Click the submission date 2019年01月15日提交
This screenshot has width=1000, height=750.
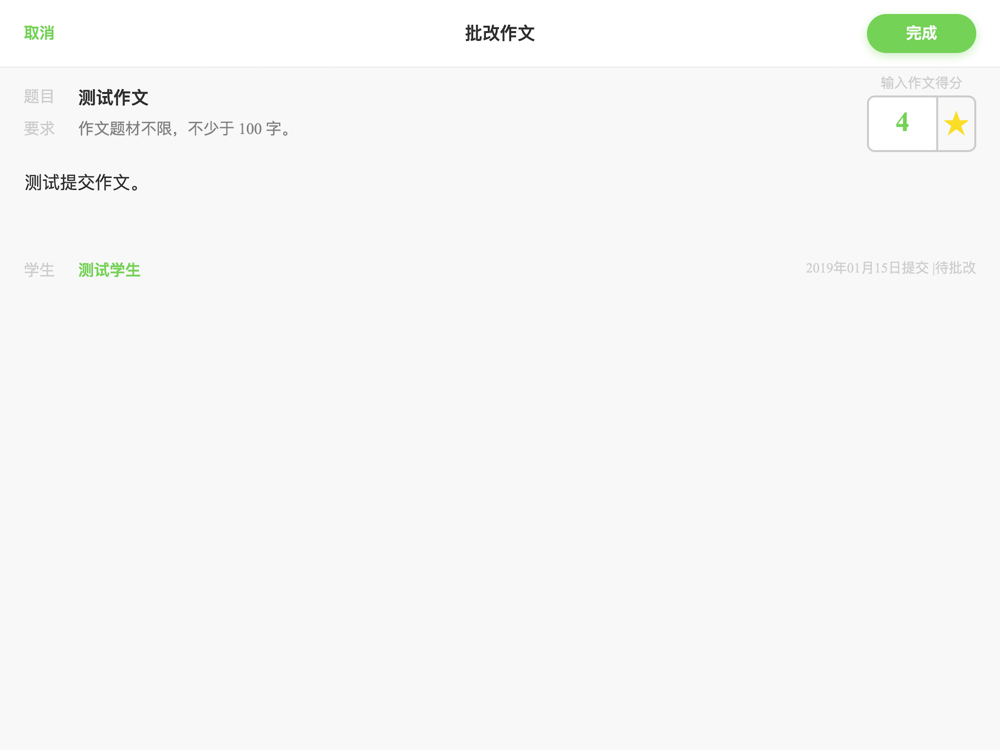(x=867, y=268)
